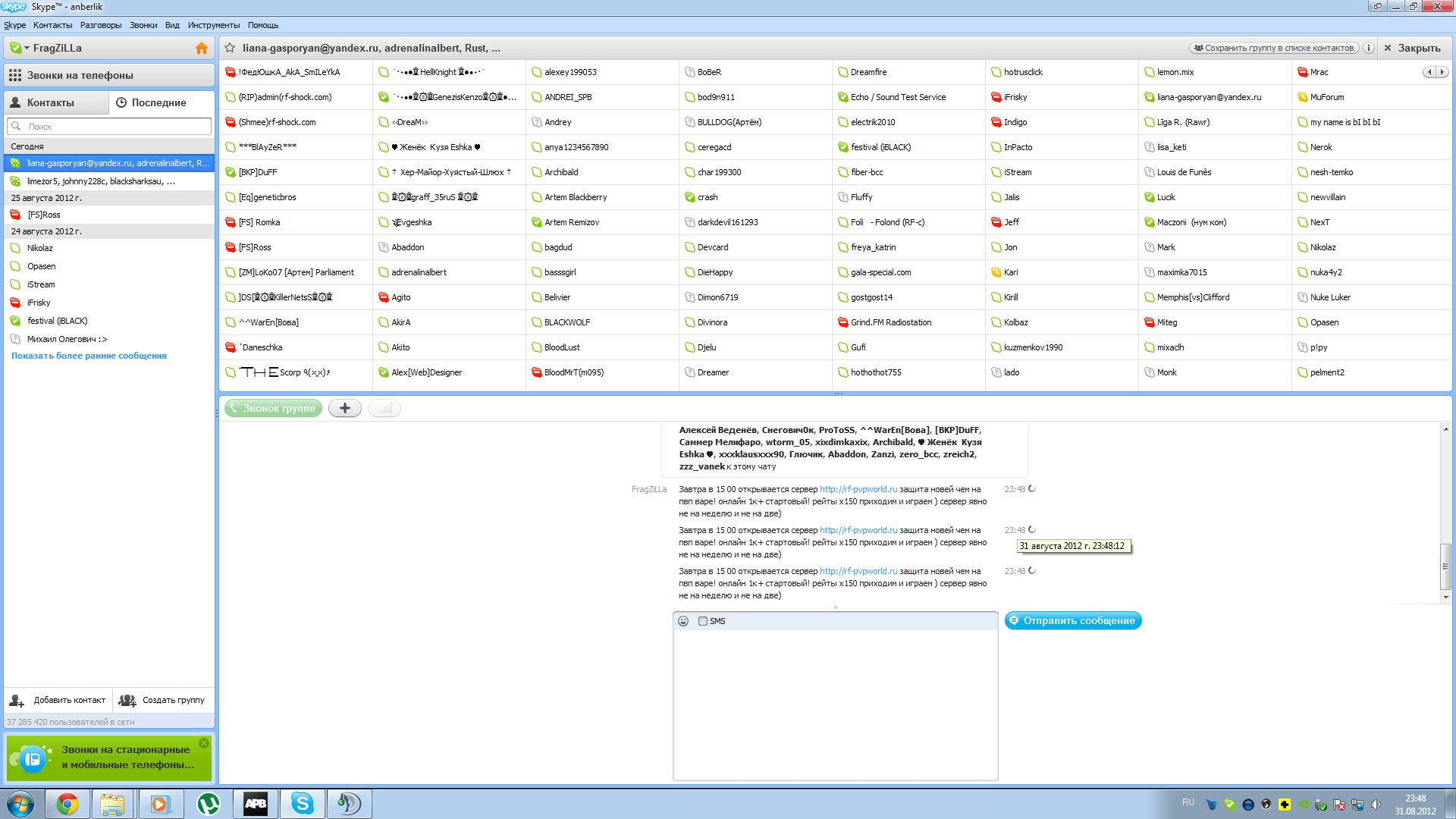Show group info icon
This screenshot has width=1456, height=819.
pyautogui.click(x=1369, y=48)
